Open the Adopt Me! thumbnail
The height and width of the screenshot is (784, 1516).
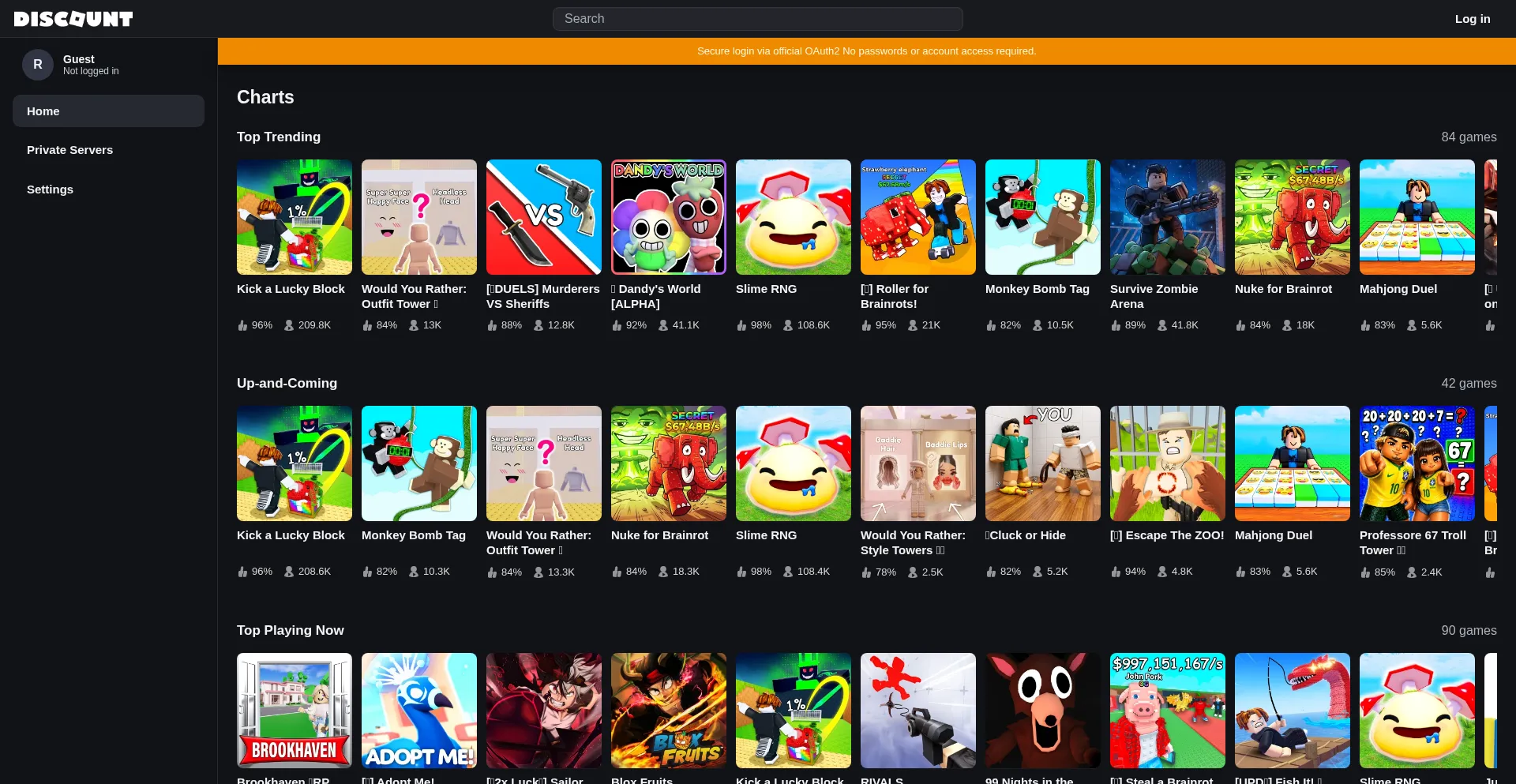419,711
